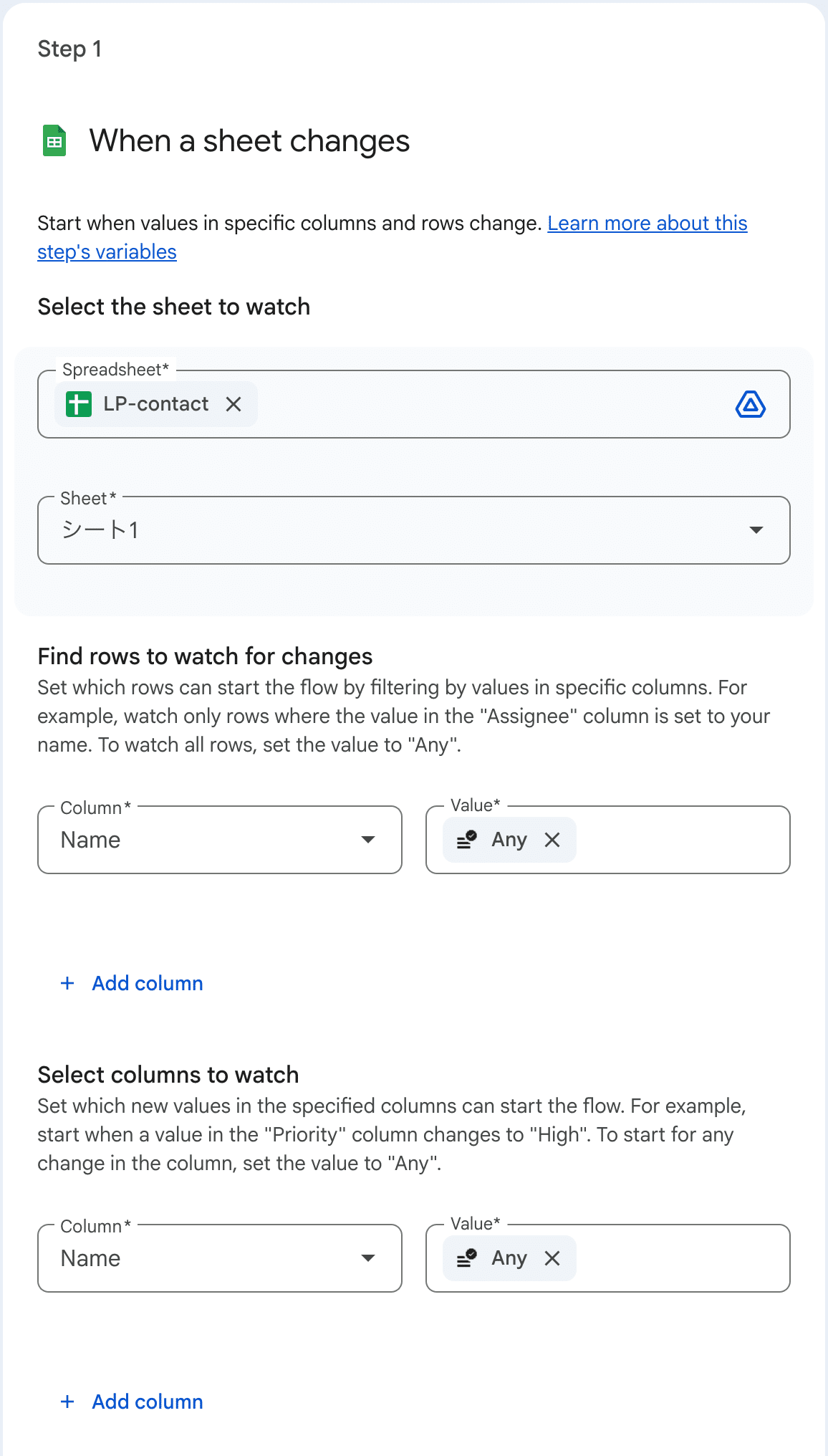Expand the Column dropdown under Find rows
Viewport: 828px width, 1456px height.
point(219,840)
